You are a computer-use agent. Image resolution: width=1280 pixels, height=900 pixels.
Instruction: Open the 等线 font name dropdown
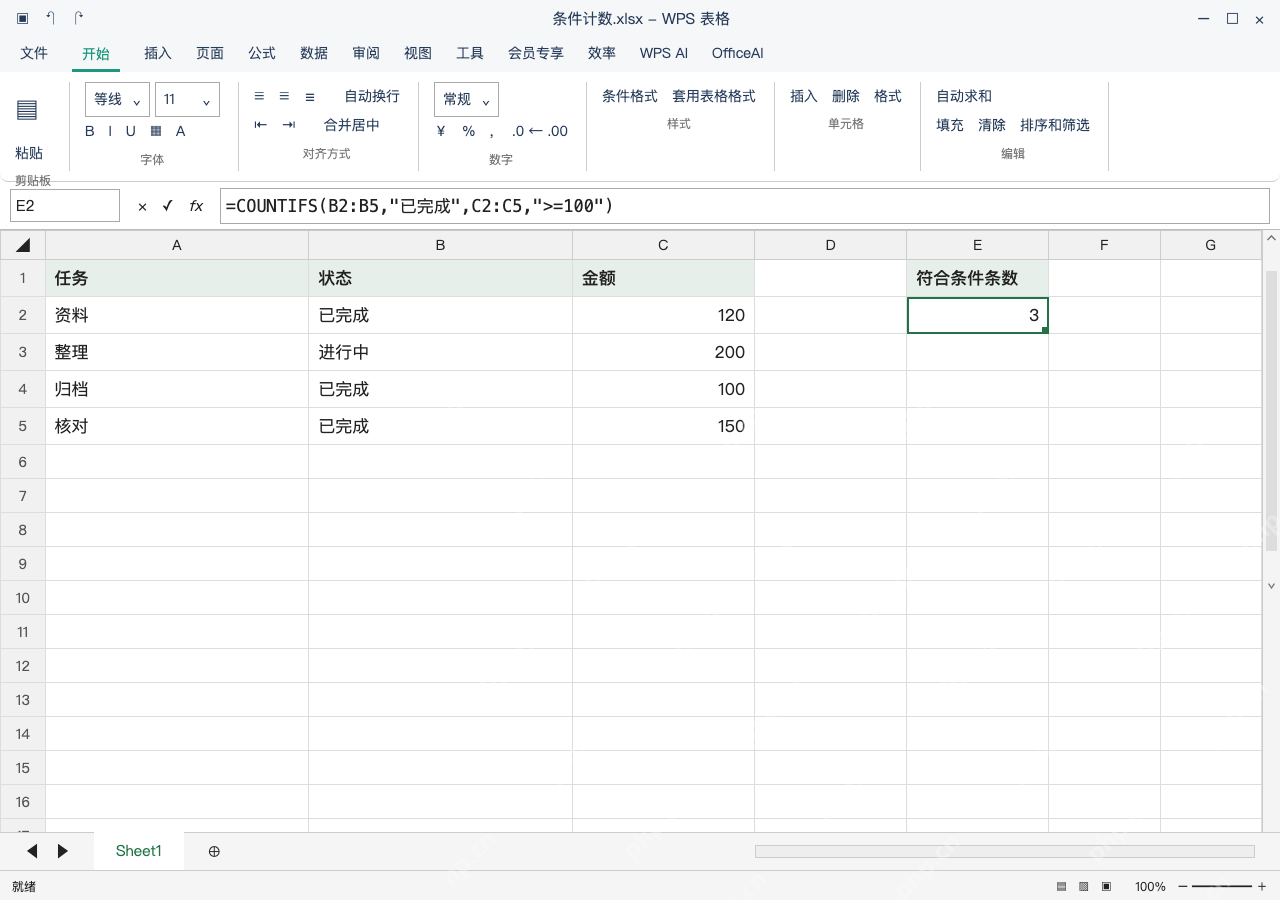click(x=117, y=99)
